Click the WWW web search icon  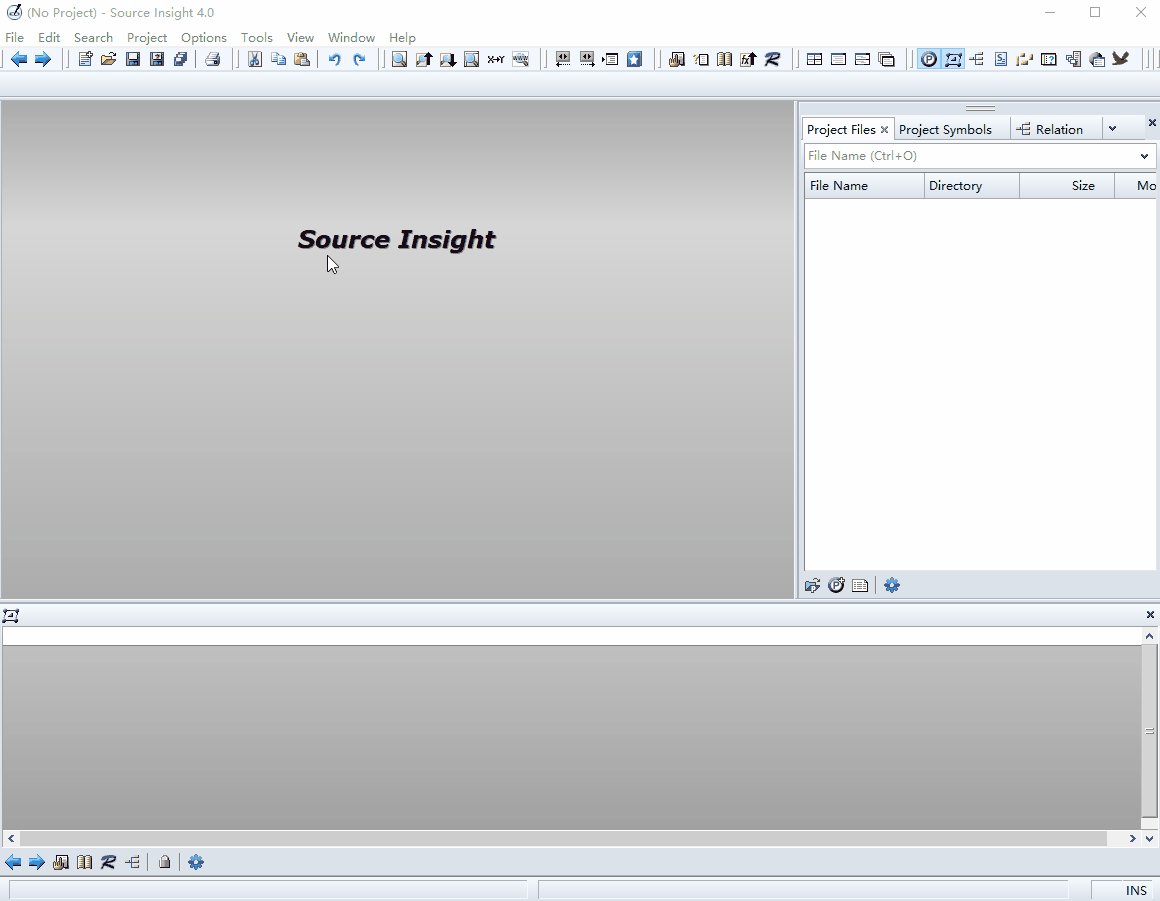pos(520,59)
